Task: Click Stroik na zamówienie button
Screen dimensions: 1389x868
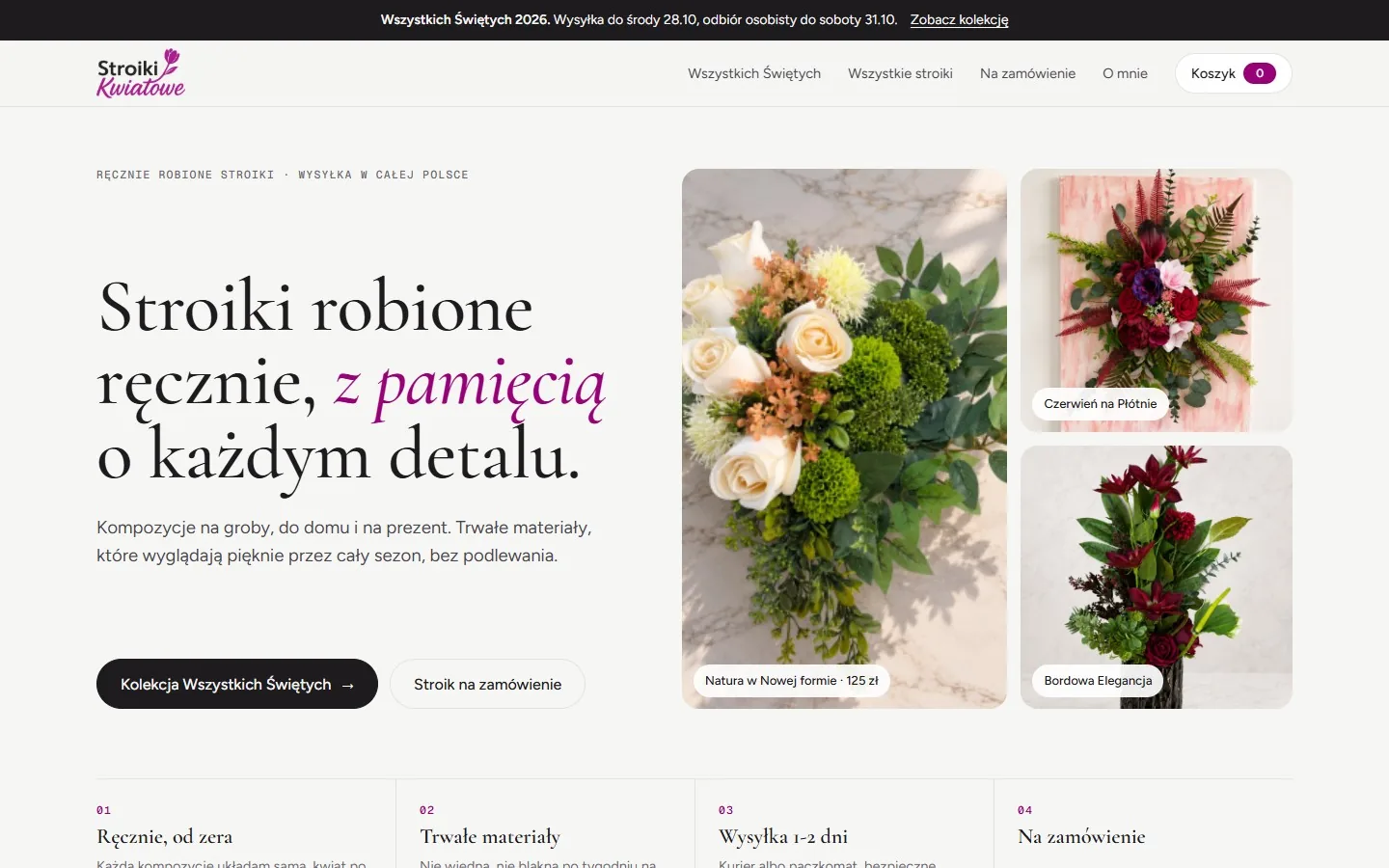Action: pyautogui.click(x=487, y=684)
